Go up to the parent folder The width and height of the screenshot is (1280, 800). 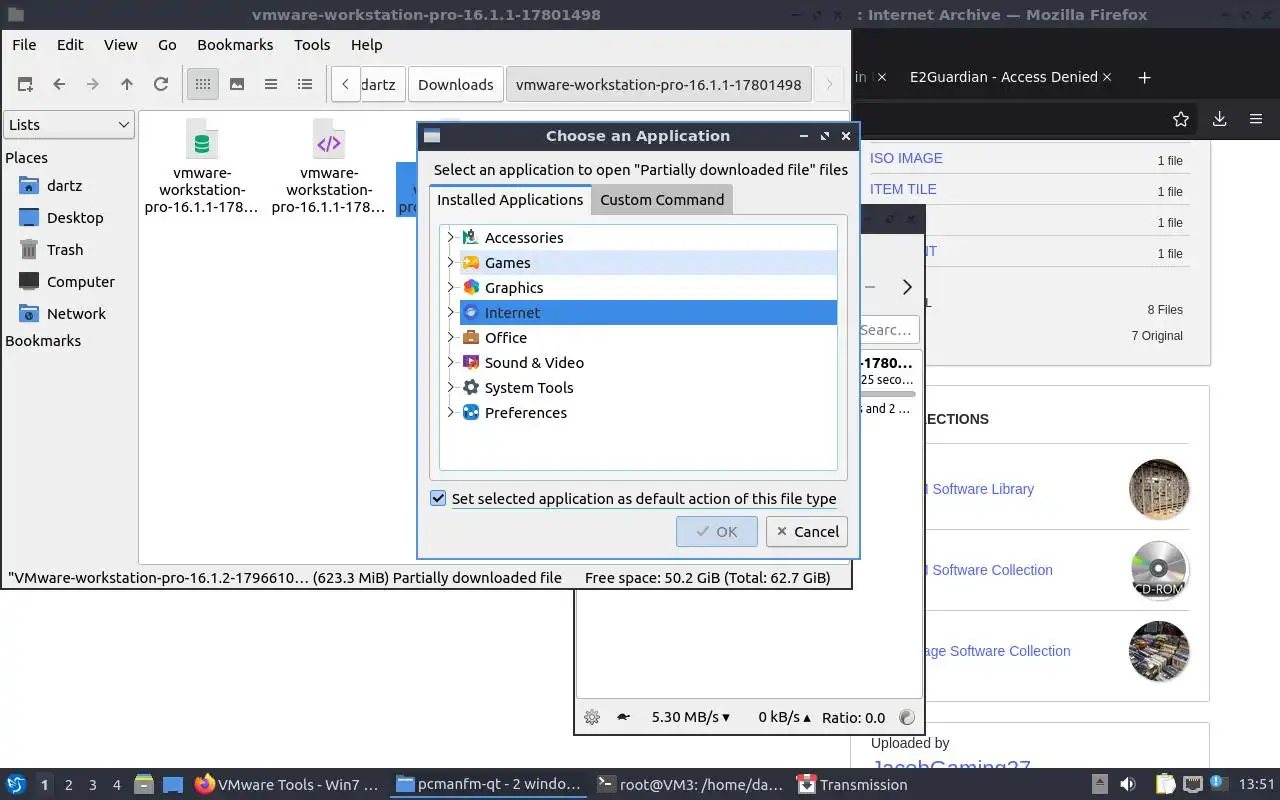pyautogui.click(x=127, y=84)
